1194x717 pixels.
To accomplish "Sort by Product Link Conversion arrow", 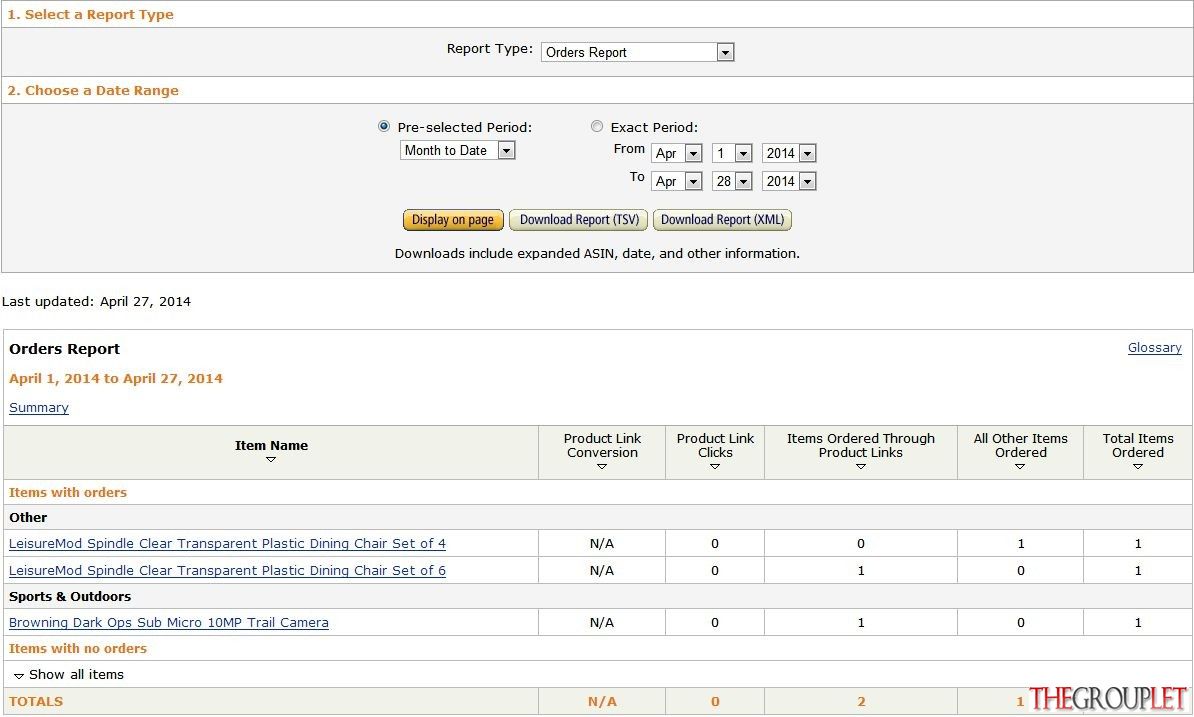I will (x=602, y=467).
